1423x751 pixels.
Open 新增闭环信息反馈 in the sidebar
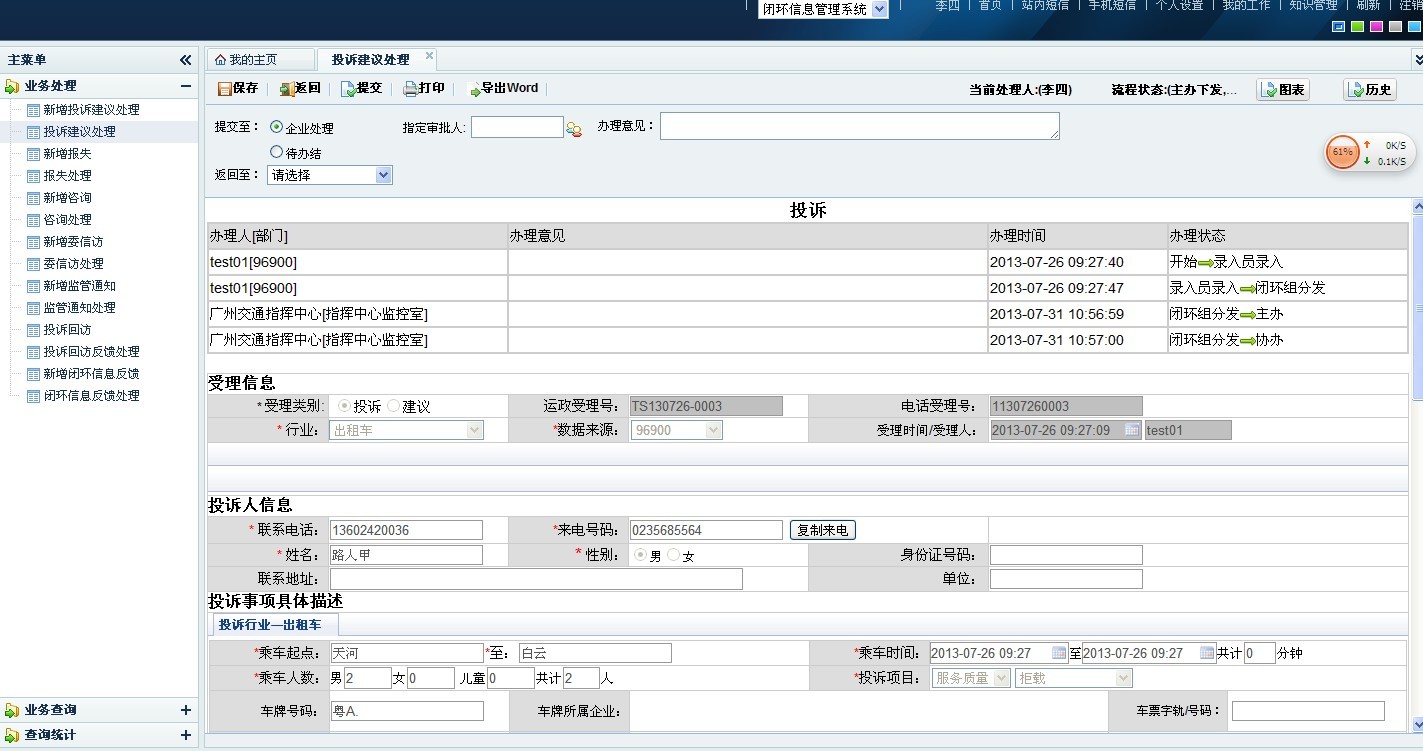click(x=91, y=374)
